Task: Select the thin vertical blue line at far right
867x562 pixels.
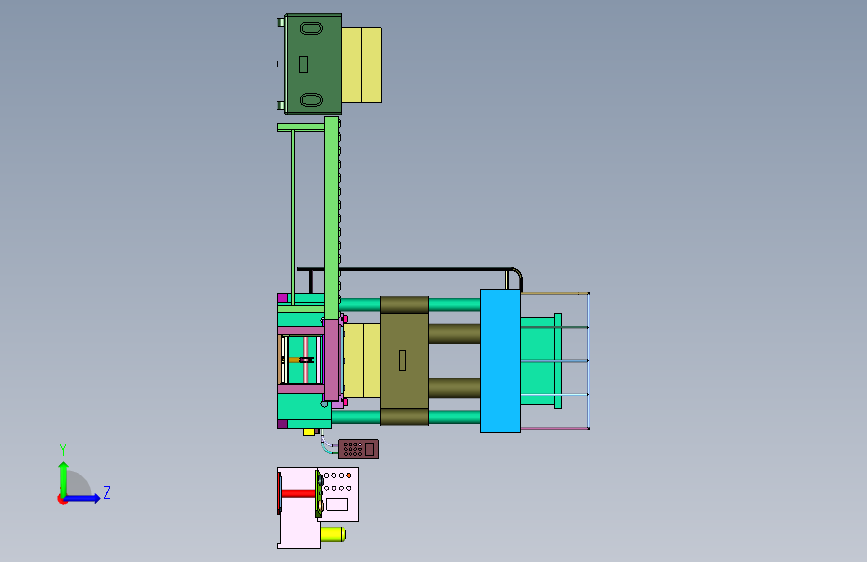Action: (588, 361)
